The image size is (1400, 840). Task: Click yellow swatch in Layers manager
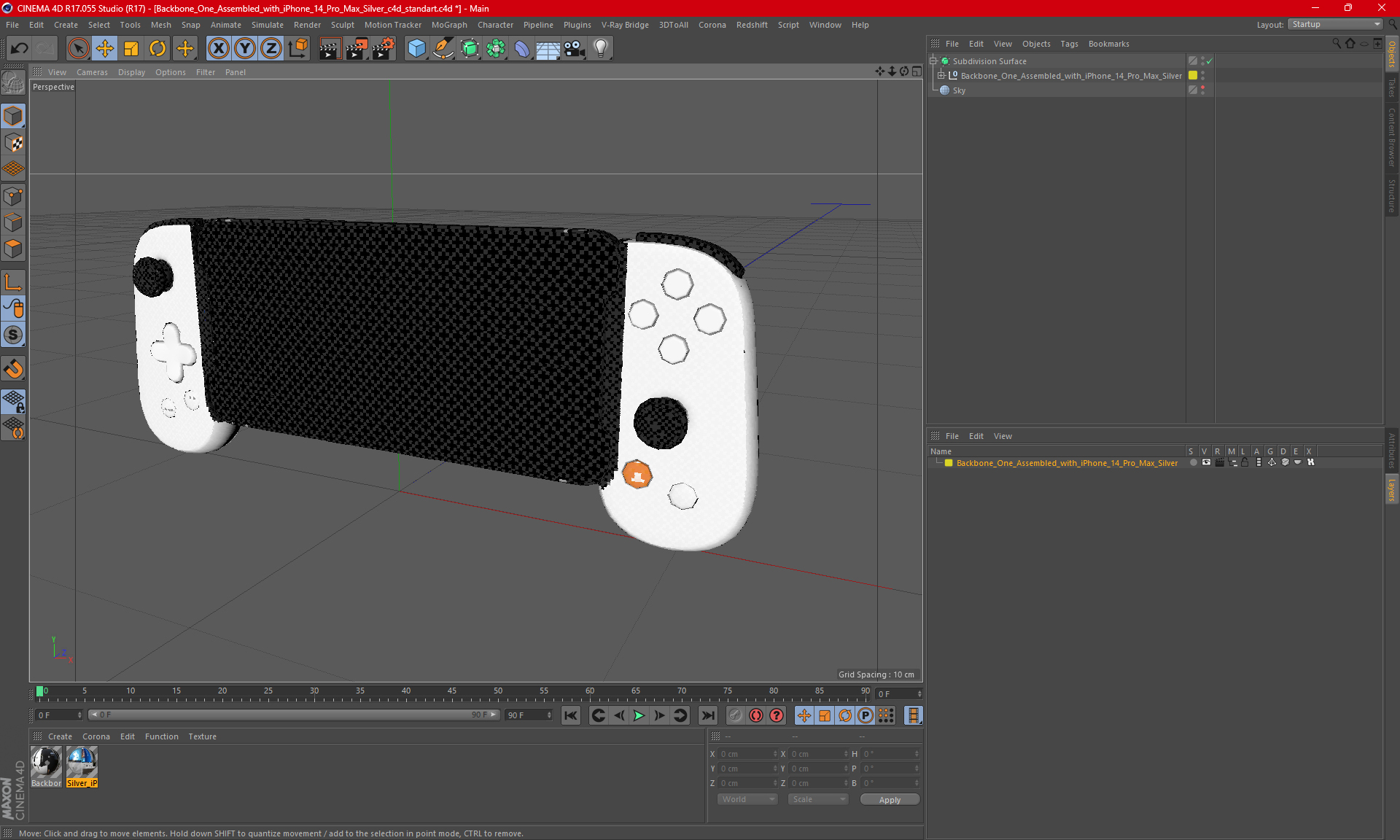[949, 463]
